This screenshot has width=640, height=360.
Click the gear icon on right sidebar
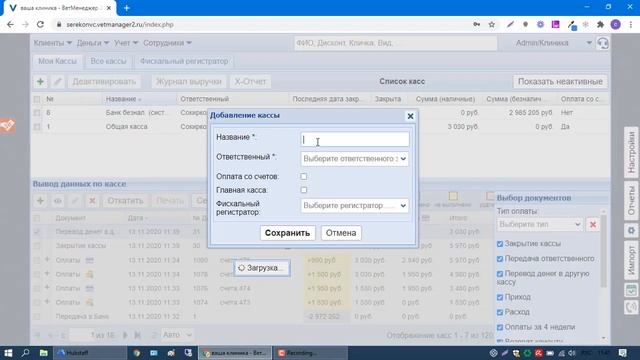[x=631, y=231]
